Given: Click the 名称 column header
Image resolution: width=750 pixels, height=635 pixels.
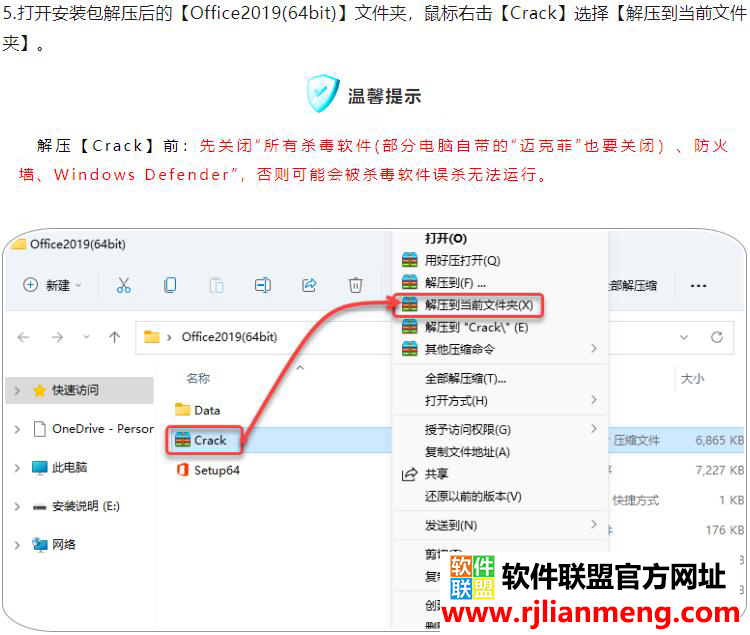Looking at the screenshot, I should click(198, 378).
